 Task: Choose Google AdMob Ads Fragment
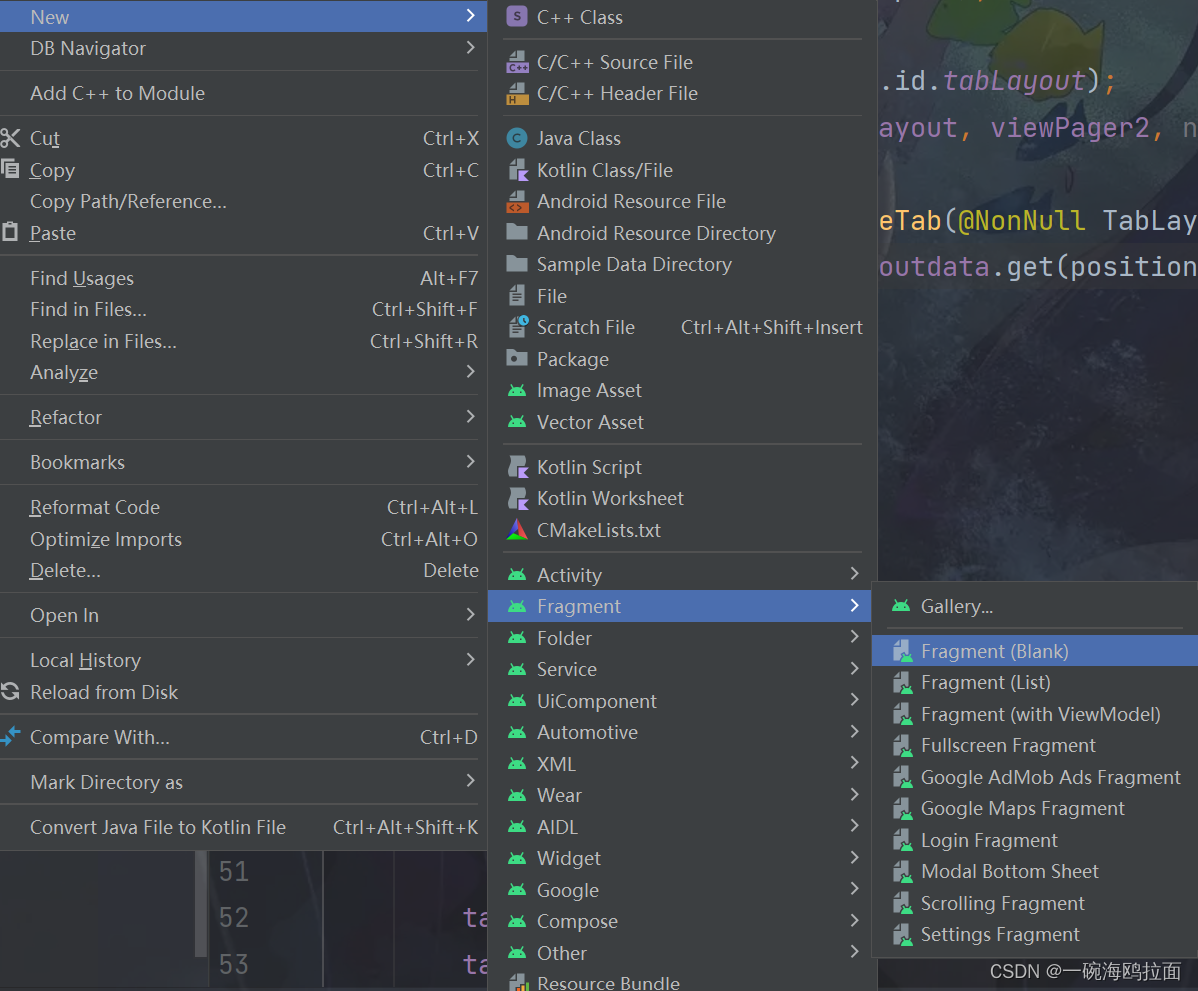(1034, 777)
